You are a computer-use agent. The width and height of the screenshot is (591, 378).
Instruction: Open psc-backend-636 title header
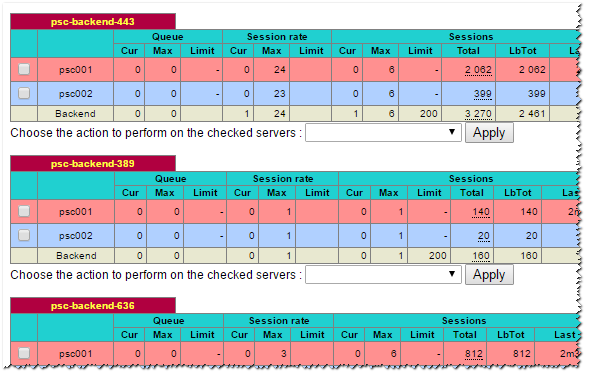click(93, 306)
